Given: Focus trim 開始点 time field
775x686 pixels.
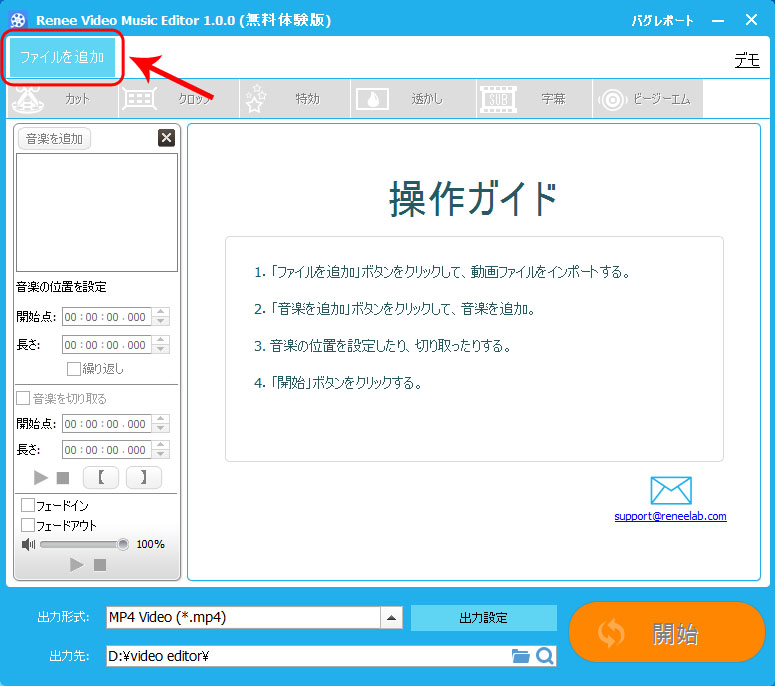Looking at the screenshot, I should [107, 424].
